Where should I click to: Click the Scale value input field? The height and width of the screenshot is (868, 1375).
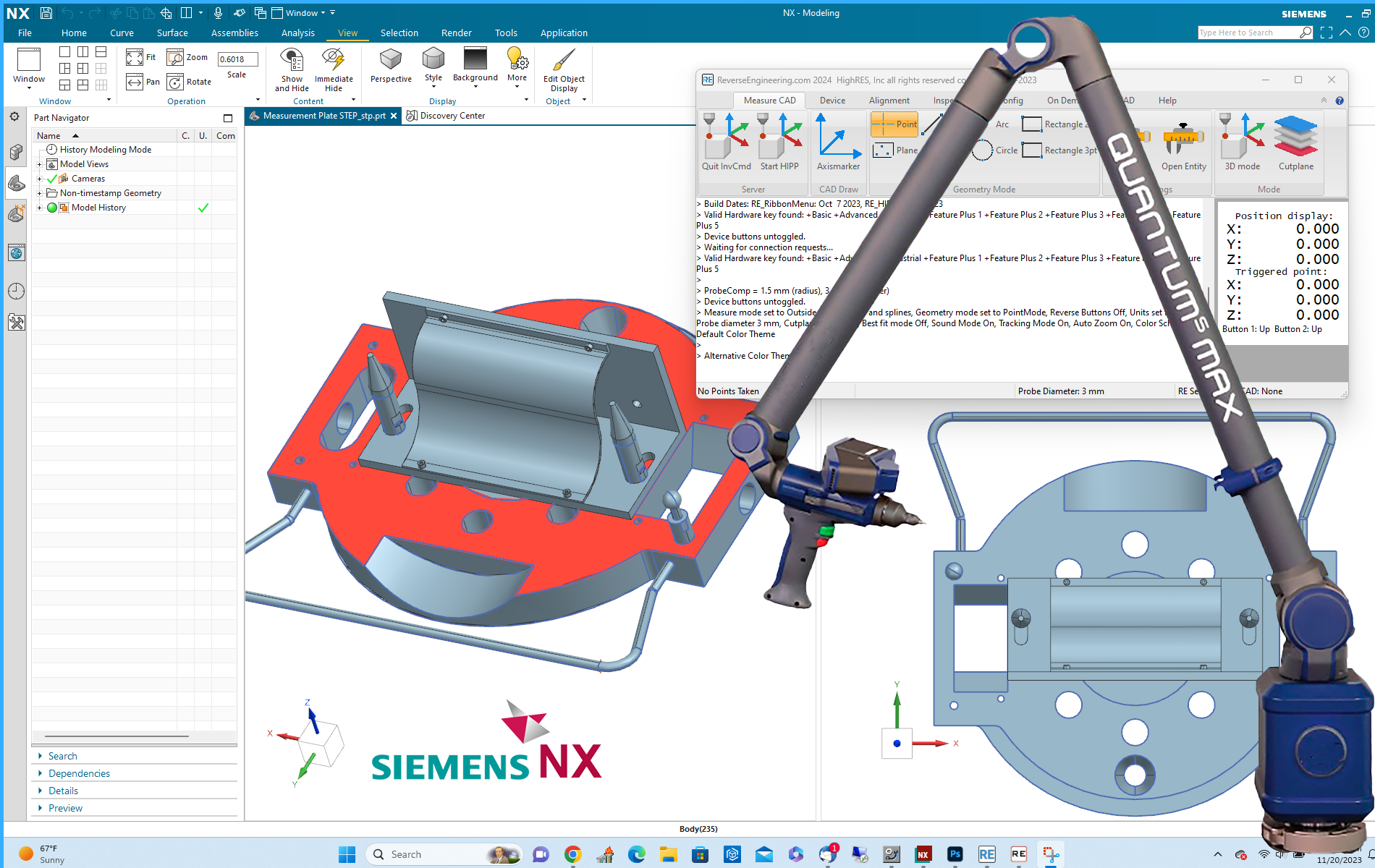(x=237, y=59)
